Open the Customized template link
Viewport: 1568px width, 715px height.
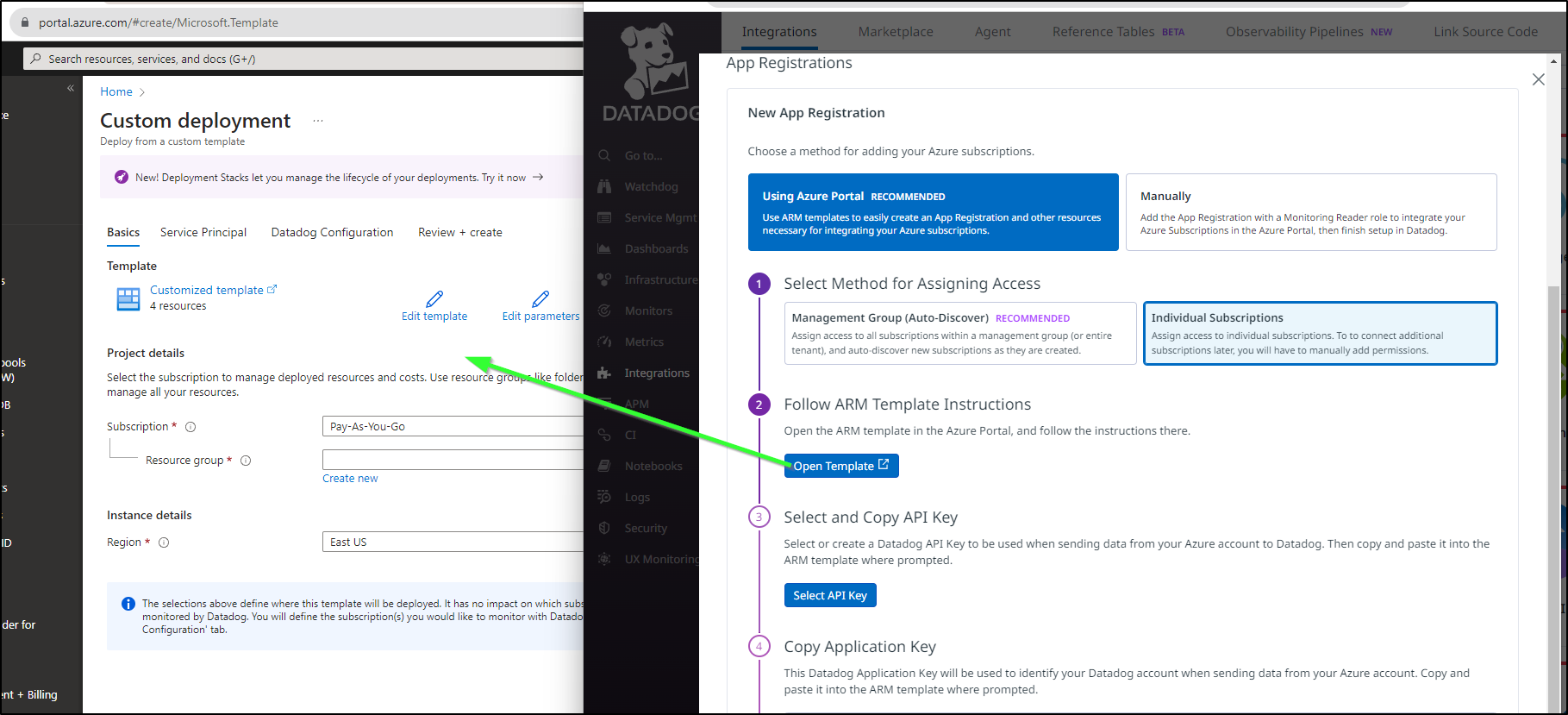coord(213,290)
